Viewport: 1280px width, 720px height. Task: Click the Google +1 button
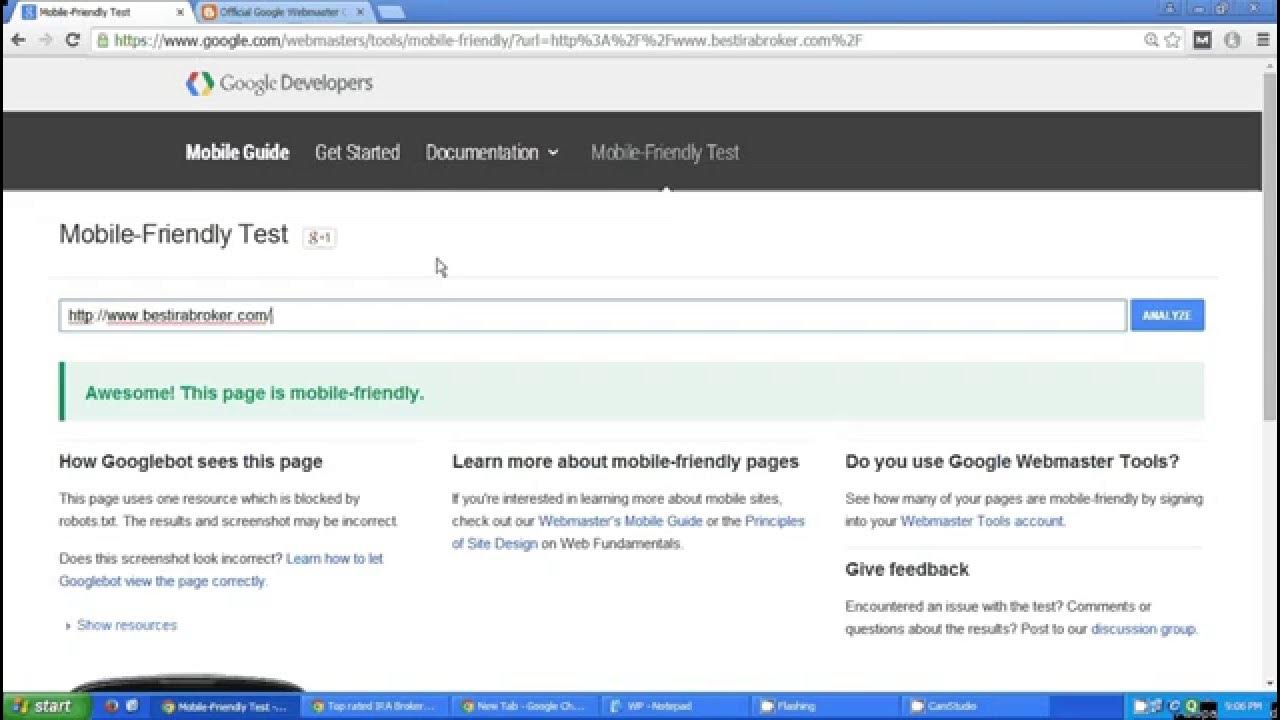point(320,238)
